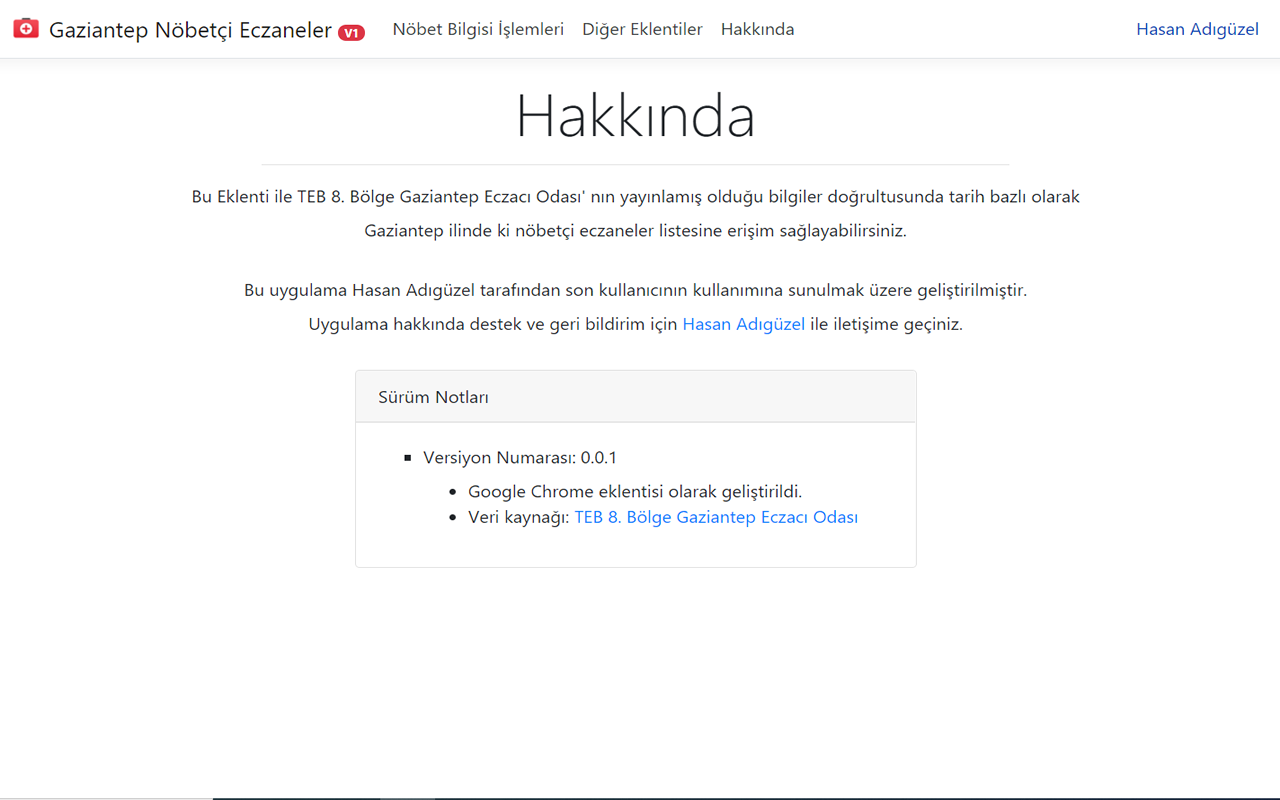The height and width of the screenshot is (800, 1280).
Task: Open the TEB 8. Bölge Gaziantep Eczacı Odası link
Action: click(x=716, y=517)
